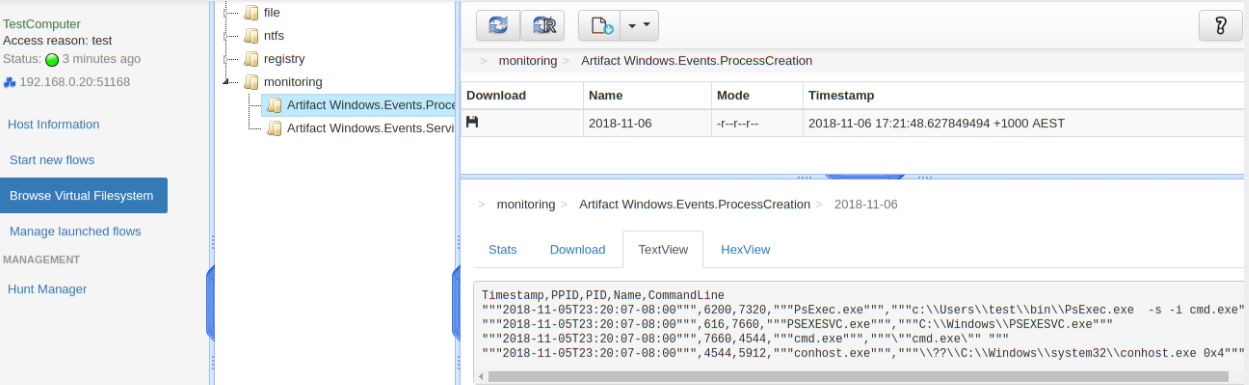1249x385 pixels.
Task: Switch to the Stats tab
Action: click(503, 249)
